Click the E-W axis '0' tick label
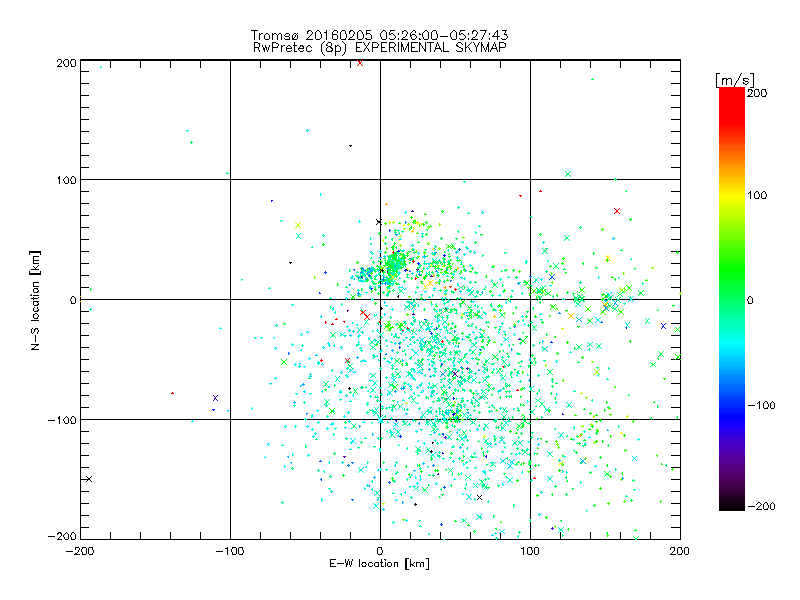This screenshot has height=600, width=800. [380, 551]
